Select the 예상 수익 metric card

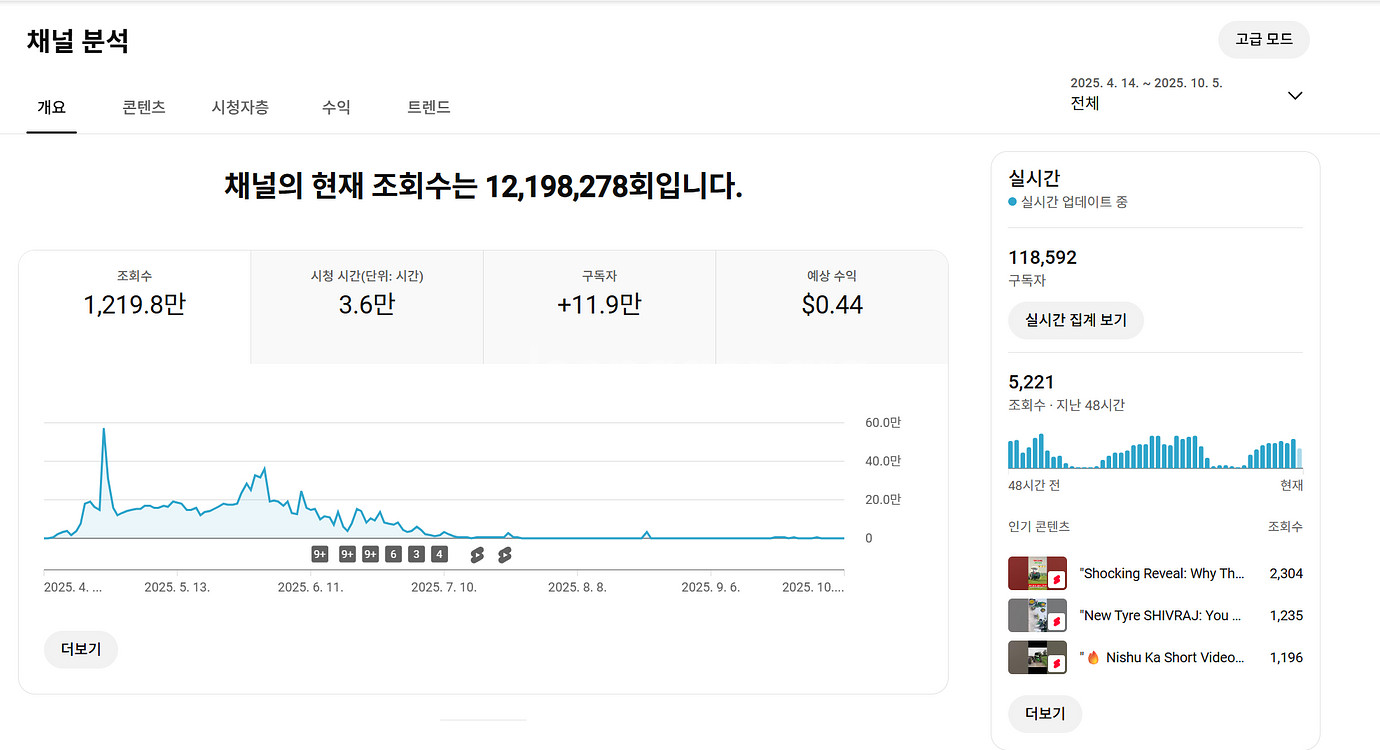coord(831,295)
